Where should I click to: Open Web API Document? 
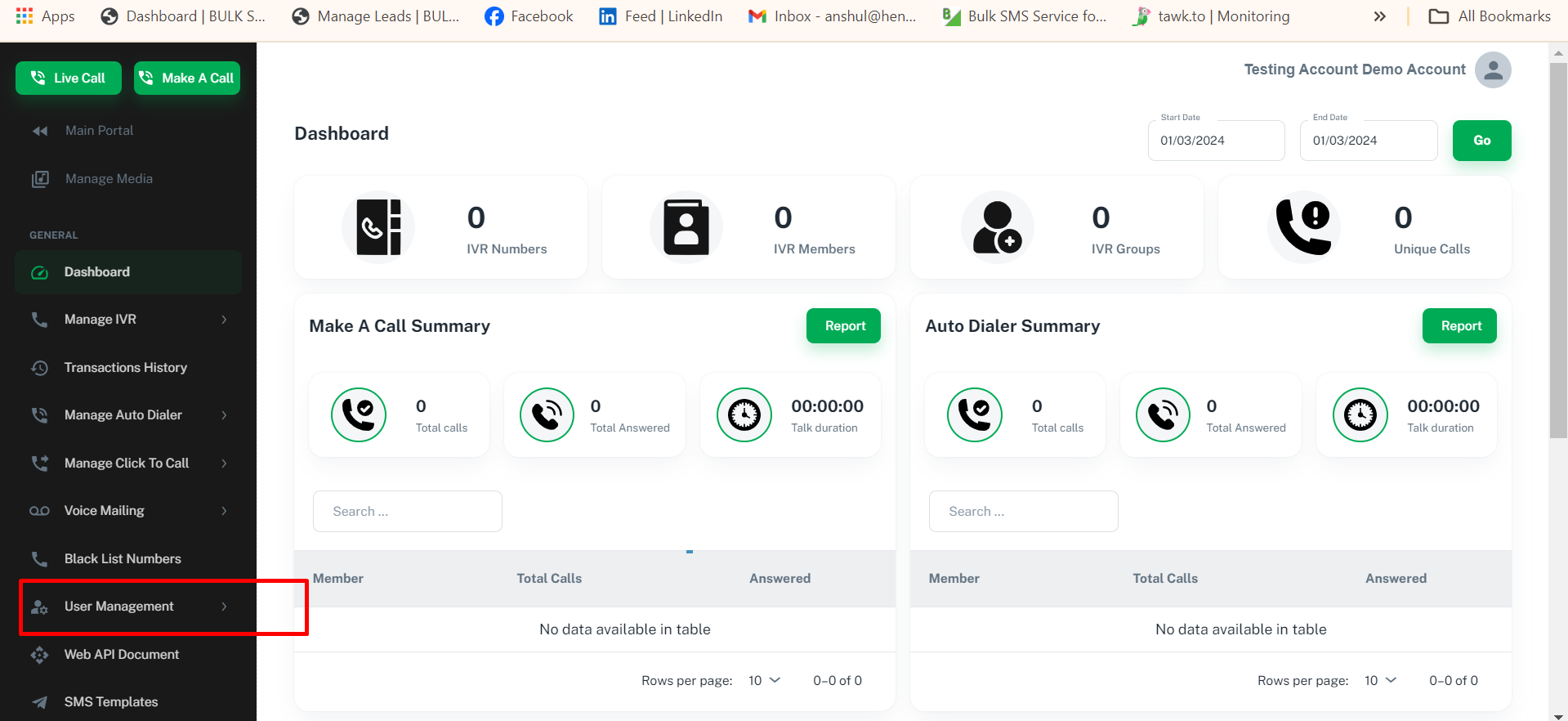click(122, 655)
